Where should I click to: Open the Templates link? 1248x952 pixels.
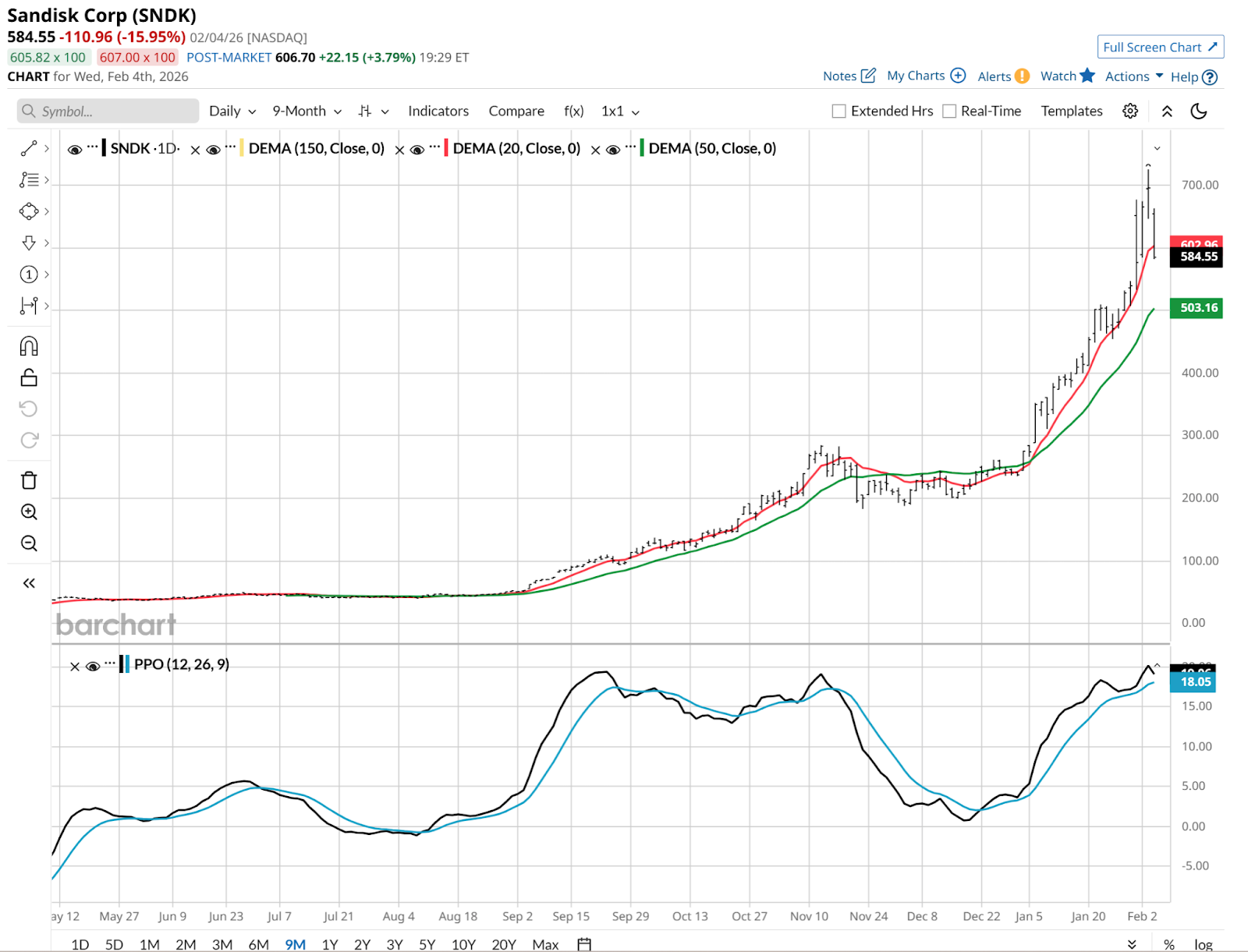[x=1071, y=111]
